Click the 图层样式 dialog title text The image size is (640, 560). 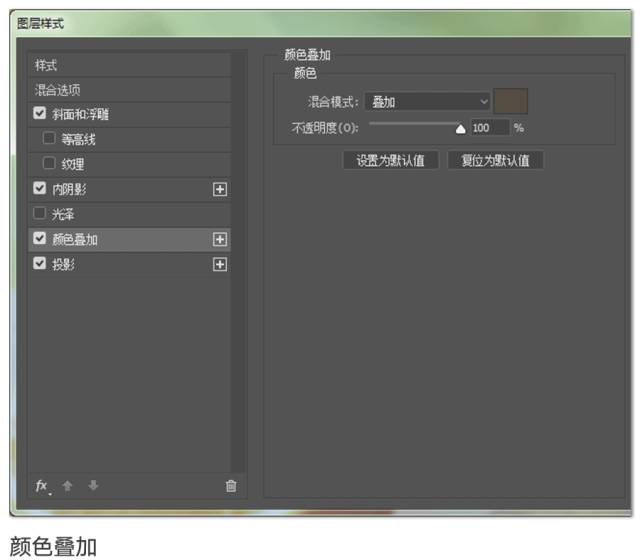tap(40, 24)
